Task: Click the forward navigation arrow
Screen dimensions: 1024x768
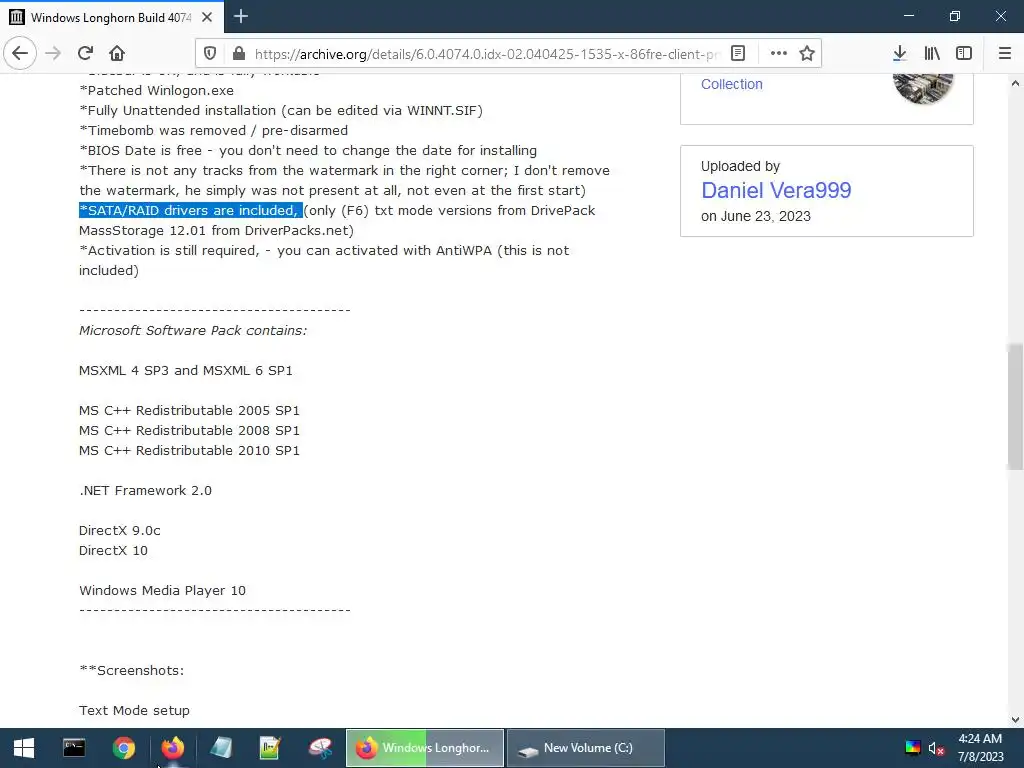Action: point(53,53)
